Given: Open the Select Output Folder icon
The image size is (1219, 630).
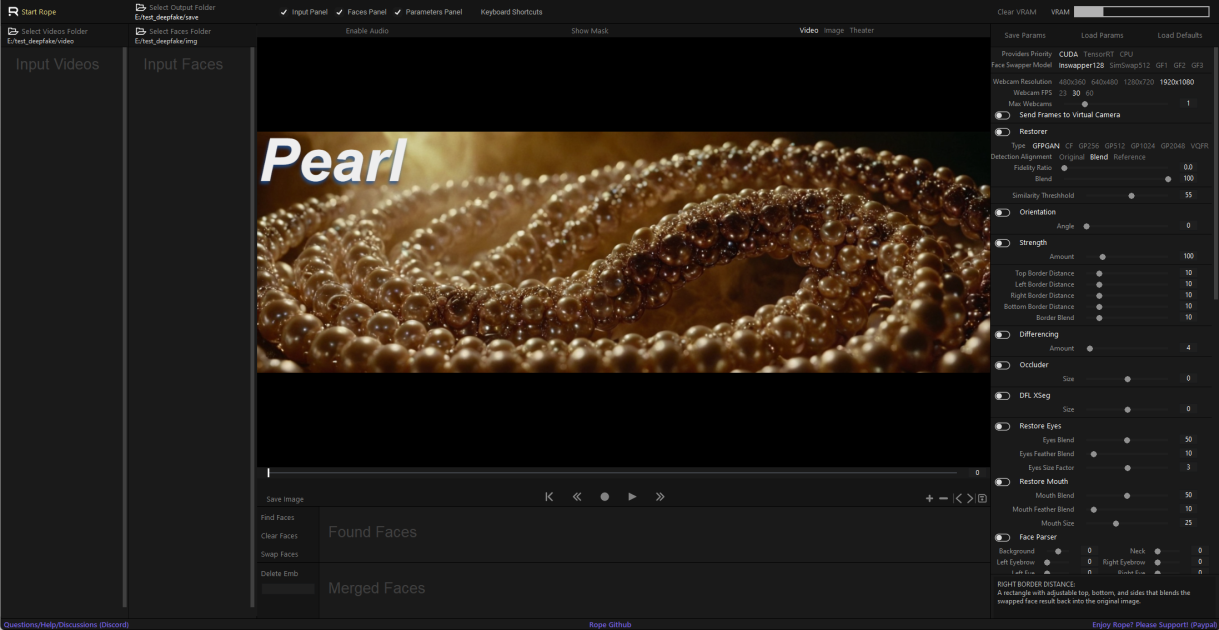Looking at the screenshot, I should (x=141, y=8).
